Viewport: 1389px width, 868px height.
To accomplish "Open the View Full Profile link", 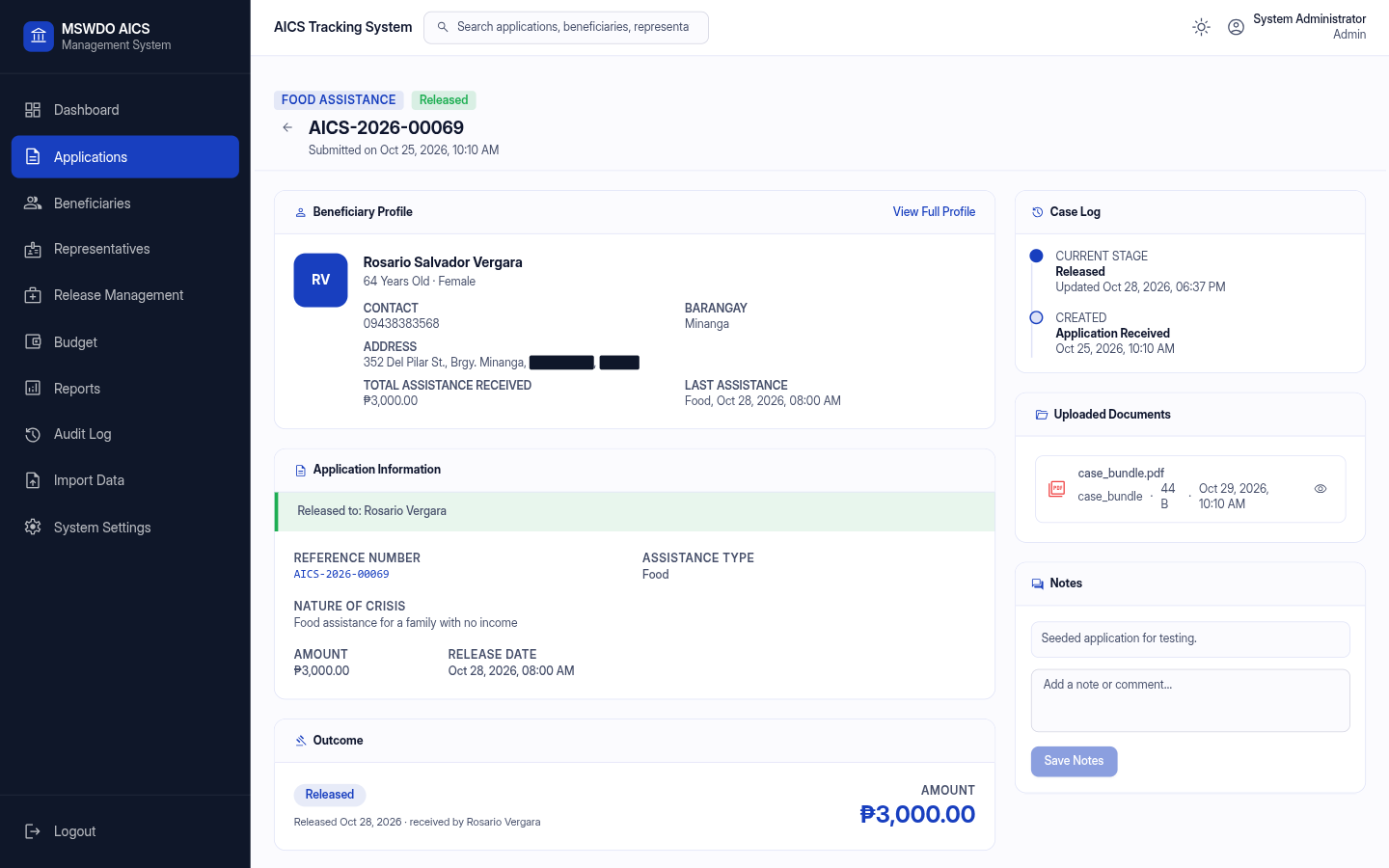I will pyautogui.click(x=934, y=212).
